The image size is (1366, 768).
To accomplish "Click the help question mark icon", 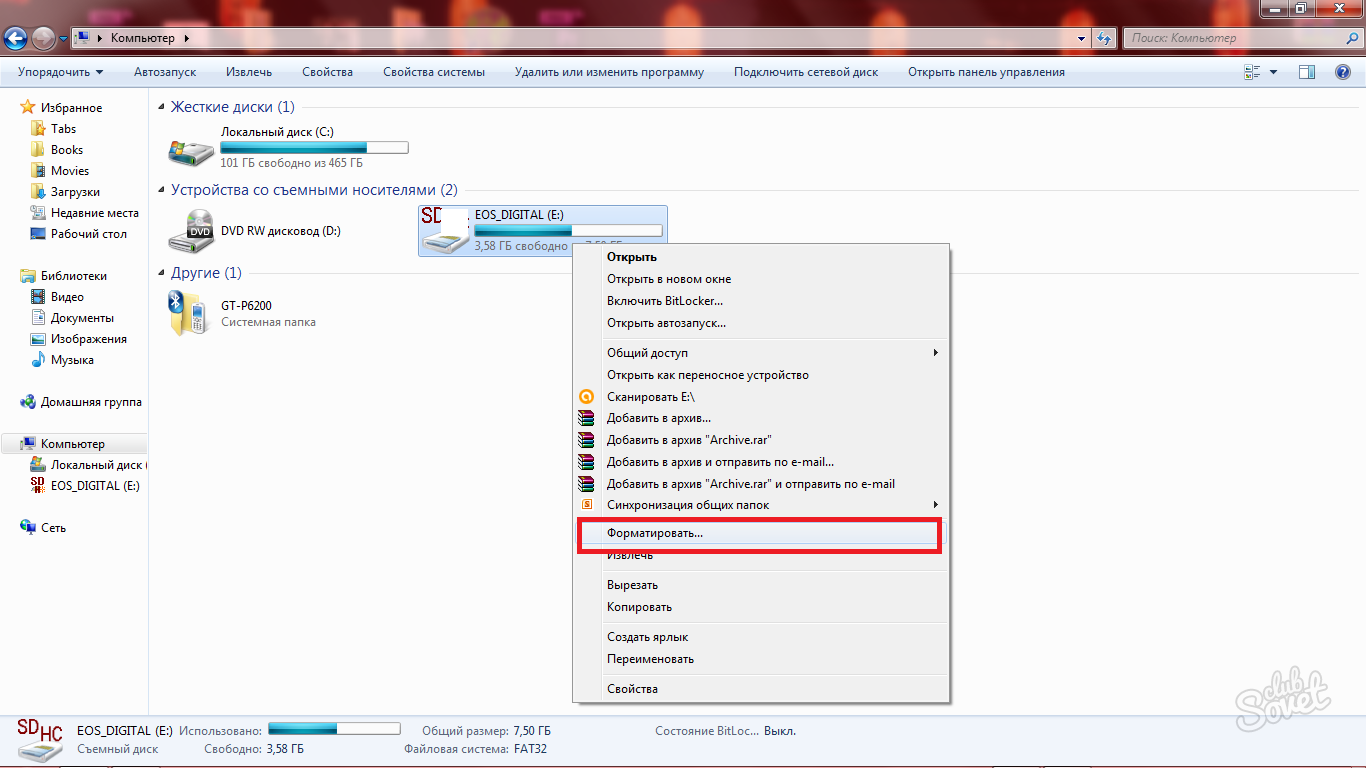I will (1343, 72).
